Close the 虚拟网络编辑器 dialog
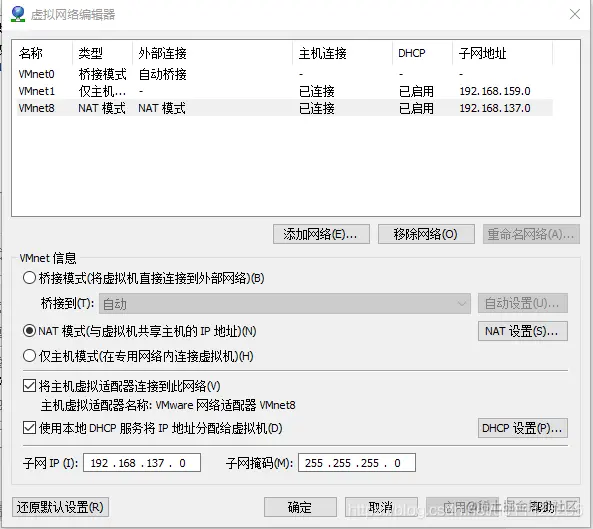Viewport: 593px width, 529px height. 575,14
